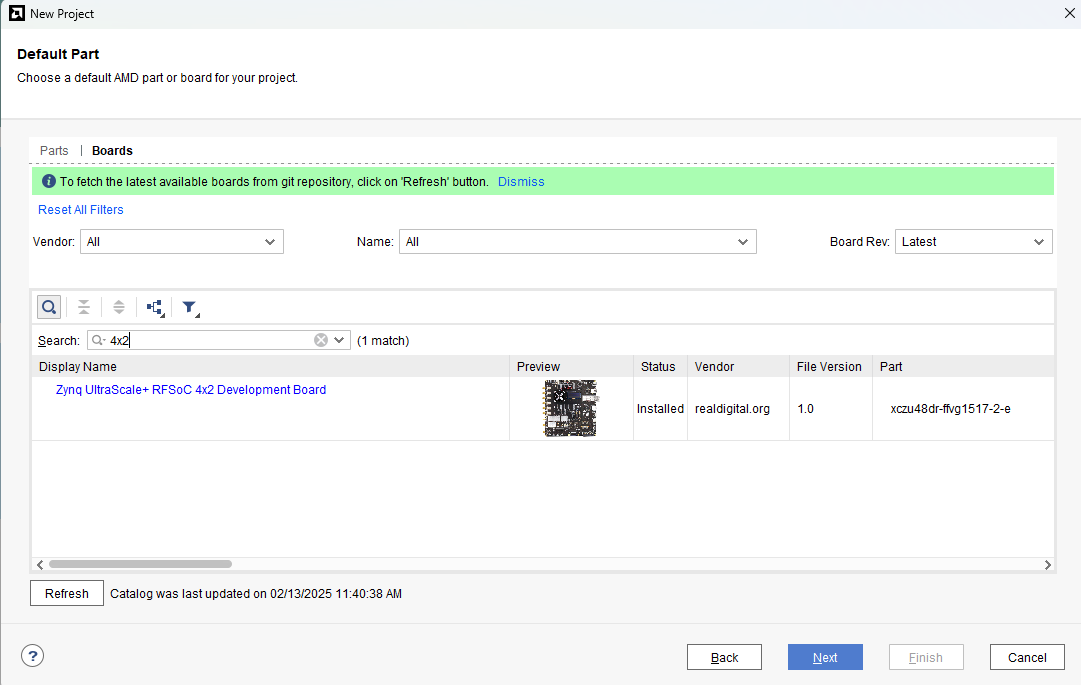Open the filter funnel icon menu
Screen dimensions: 1081x685
pos(189,307)
